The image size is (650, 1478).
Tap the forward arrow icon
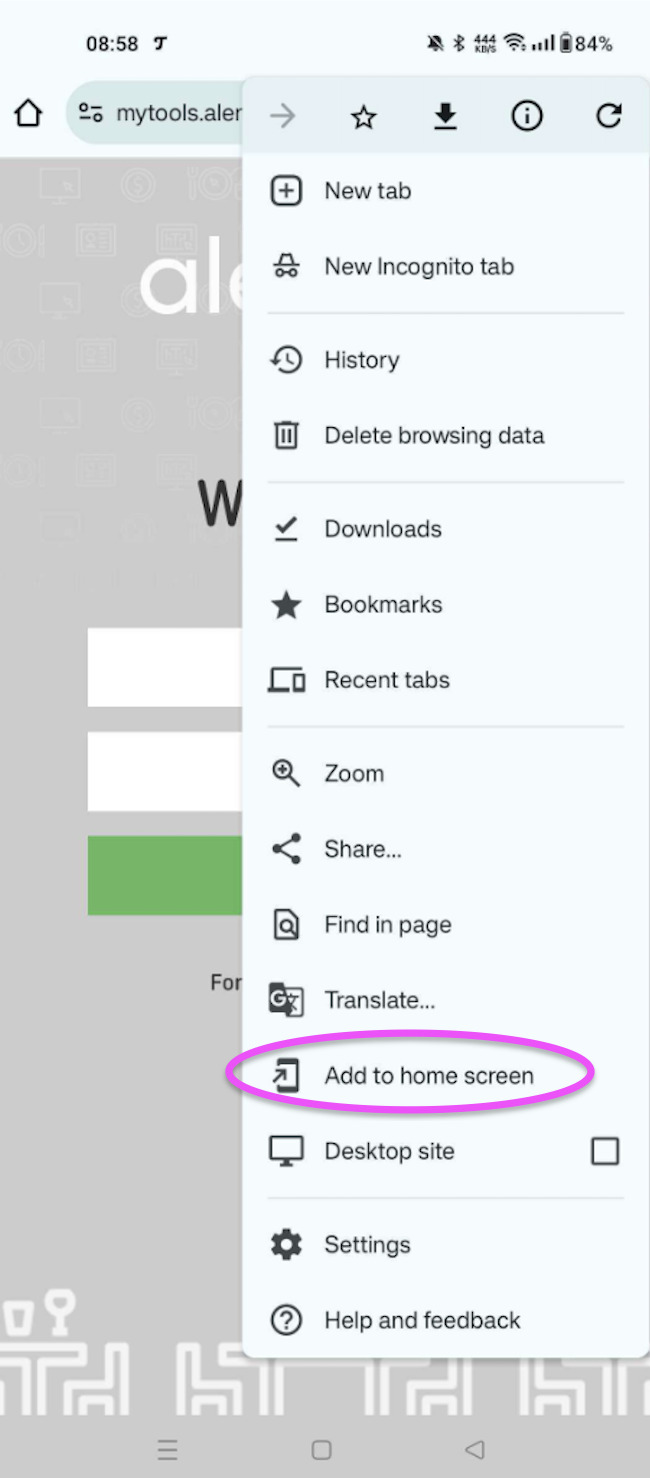click(x=283, y=117)
